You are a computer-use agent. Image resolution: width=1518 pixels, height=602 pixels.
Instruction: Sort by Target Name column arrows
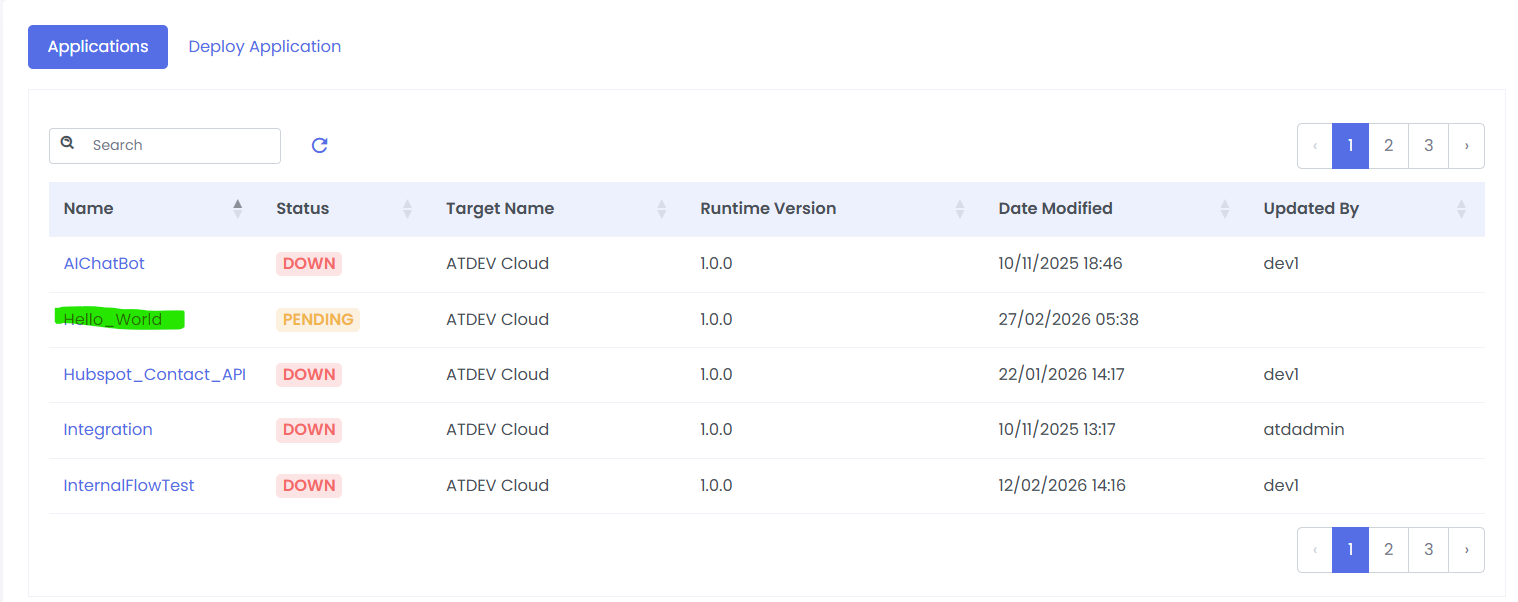(661, 209)
